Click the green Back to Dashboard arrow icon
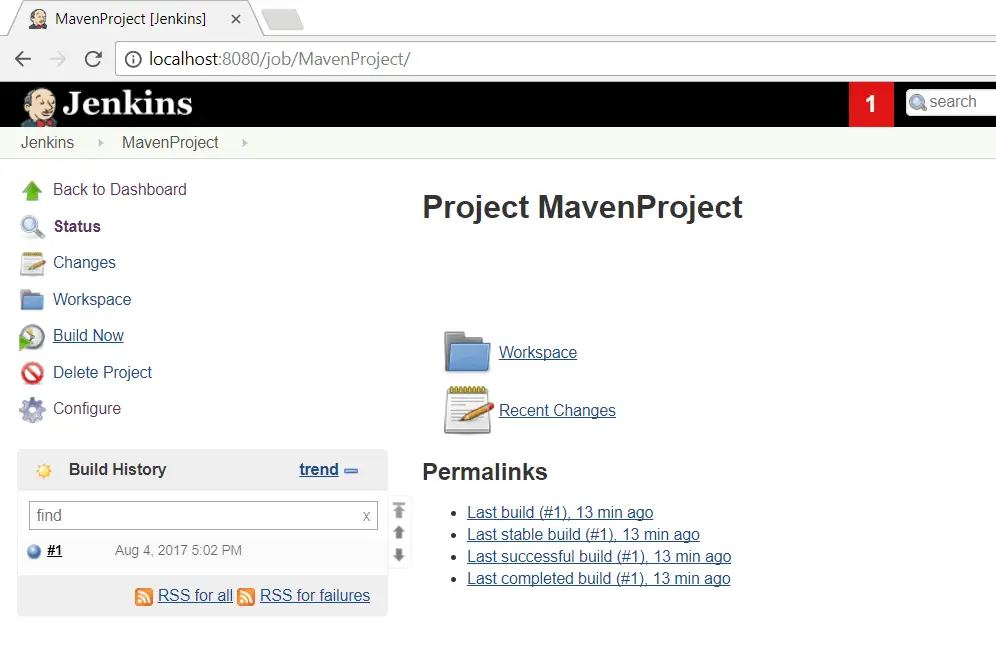Viewport: 996px width, 648px height. click(32, 190)
